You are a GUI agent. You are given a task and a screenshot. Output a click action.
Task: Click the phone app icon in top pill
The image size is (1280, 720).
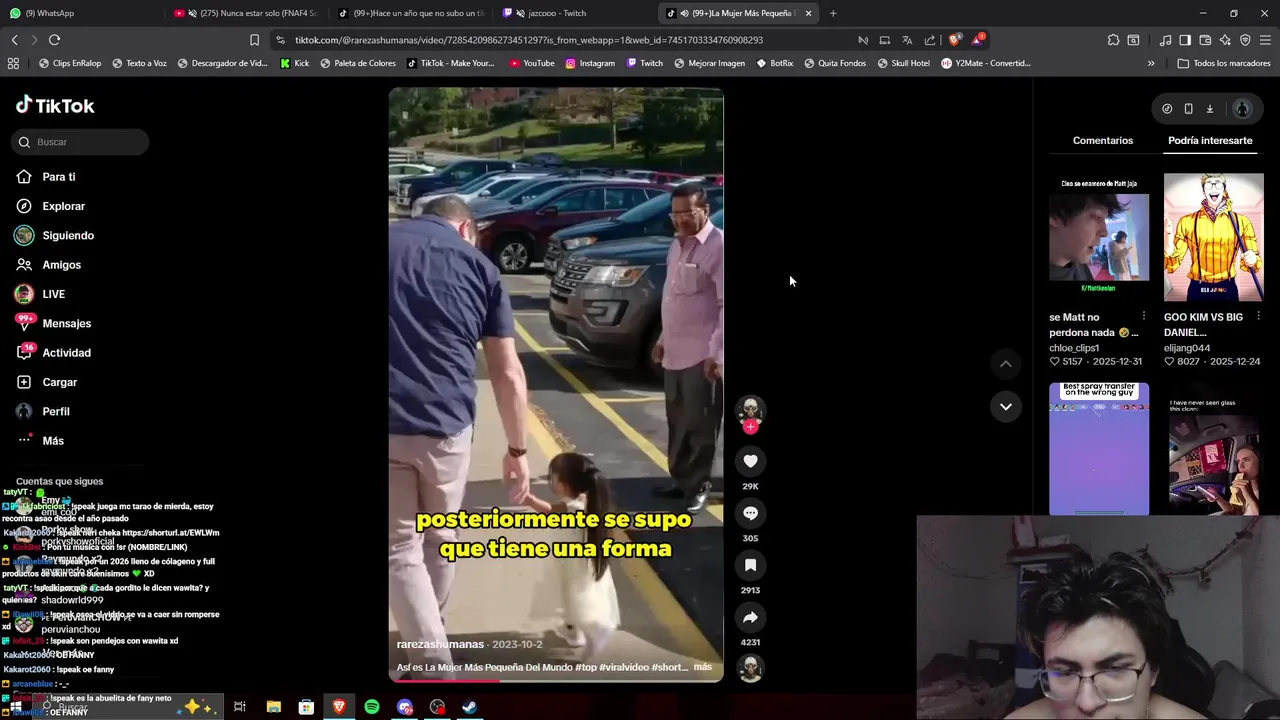pyautogui.click(x=1188, y=109)
